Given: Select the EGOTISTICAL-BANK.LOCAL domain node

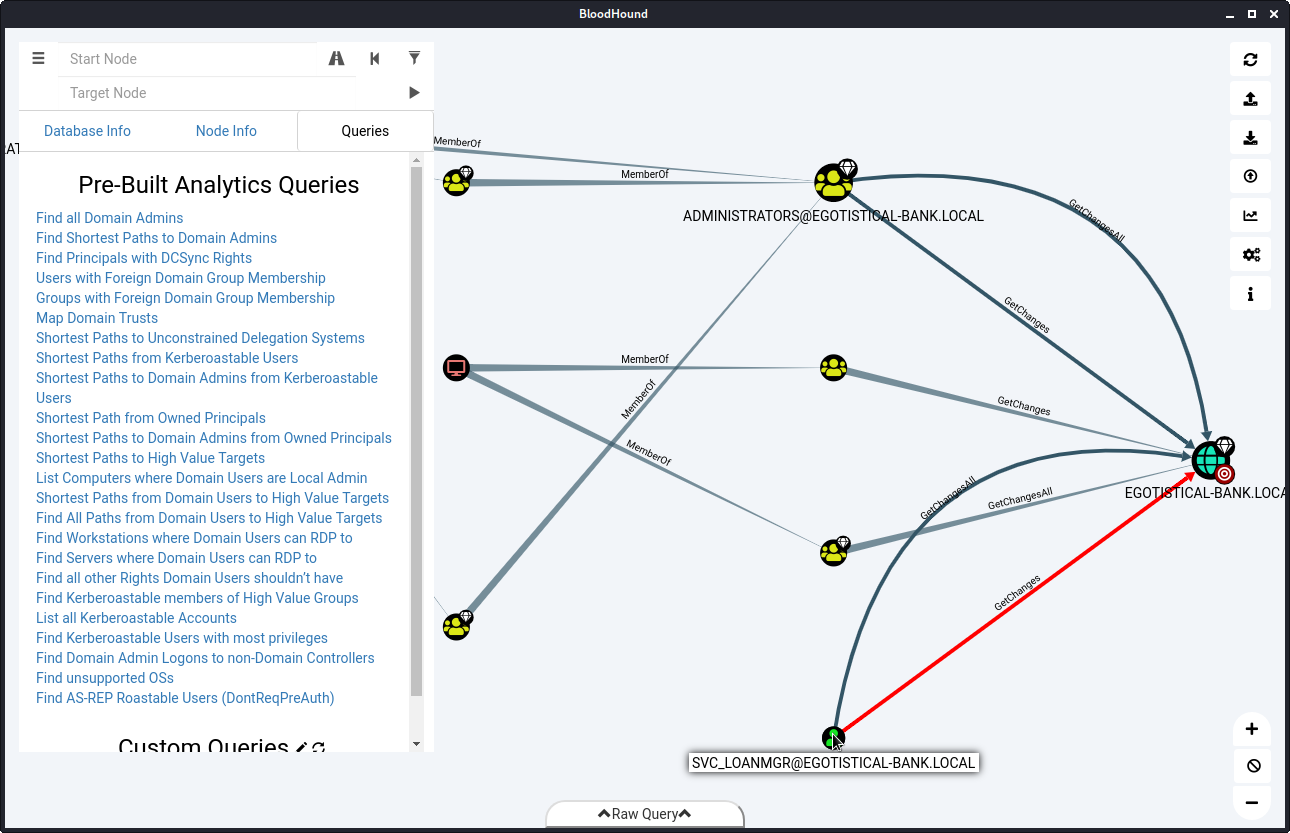Looking at the screenshot, I should click(1210, 459).
